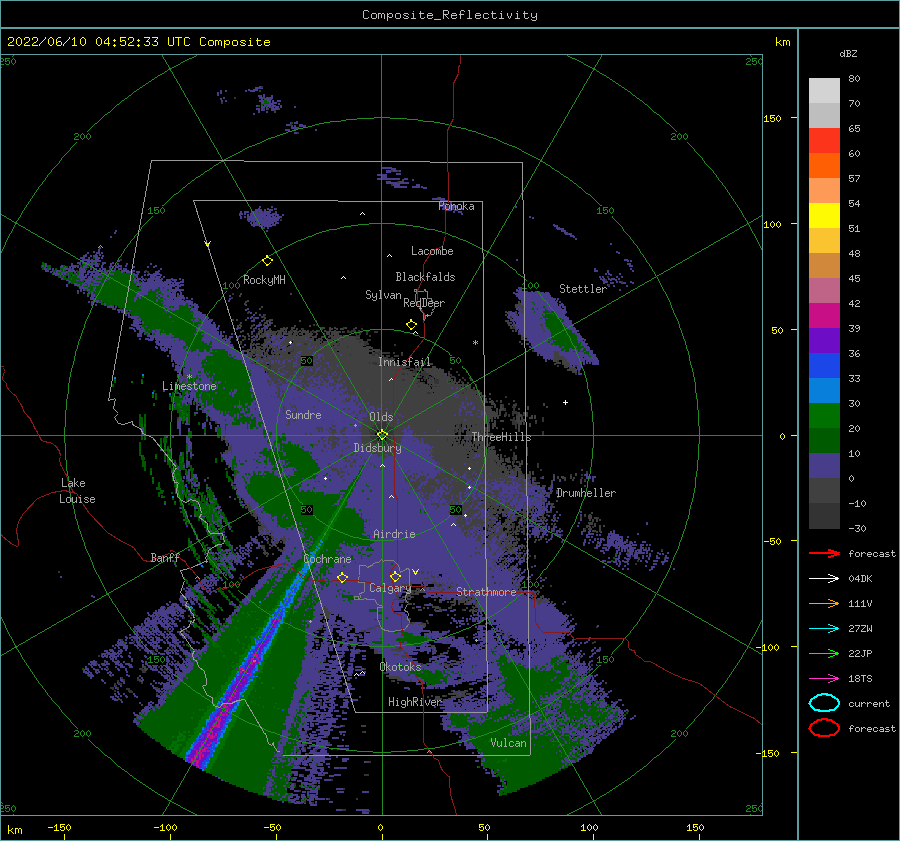The image size is (900, 841).
Task: Click the white 04DK arrow icon
Action: pyautogui.click(x=824, y=579)
